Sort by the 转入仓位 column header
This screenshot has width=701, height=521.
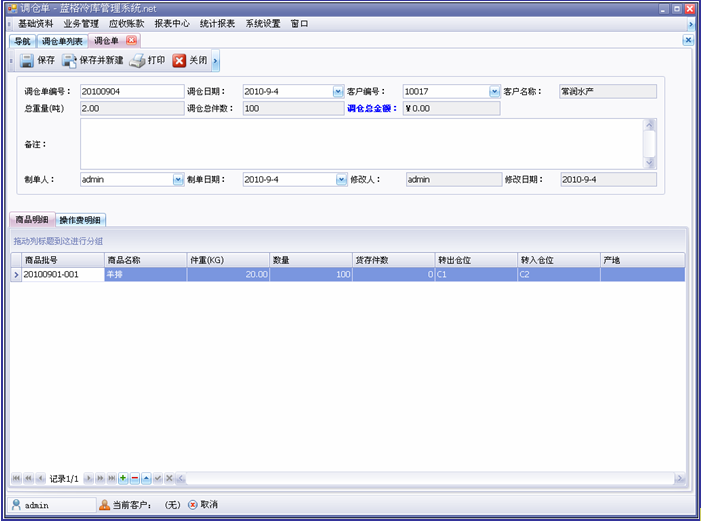pos(559,260)
